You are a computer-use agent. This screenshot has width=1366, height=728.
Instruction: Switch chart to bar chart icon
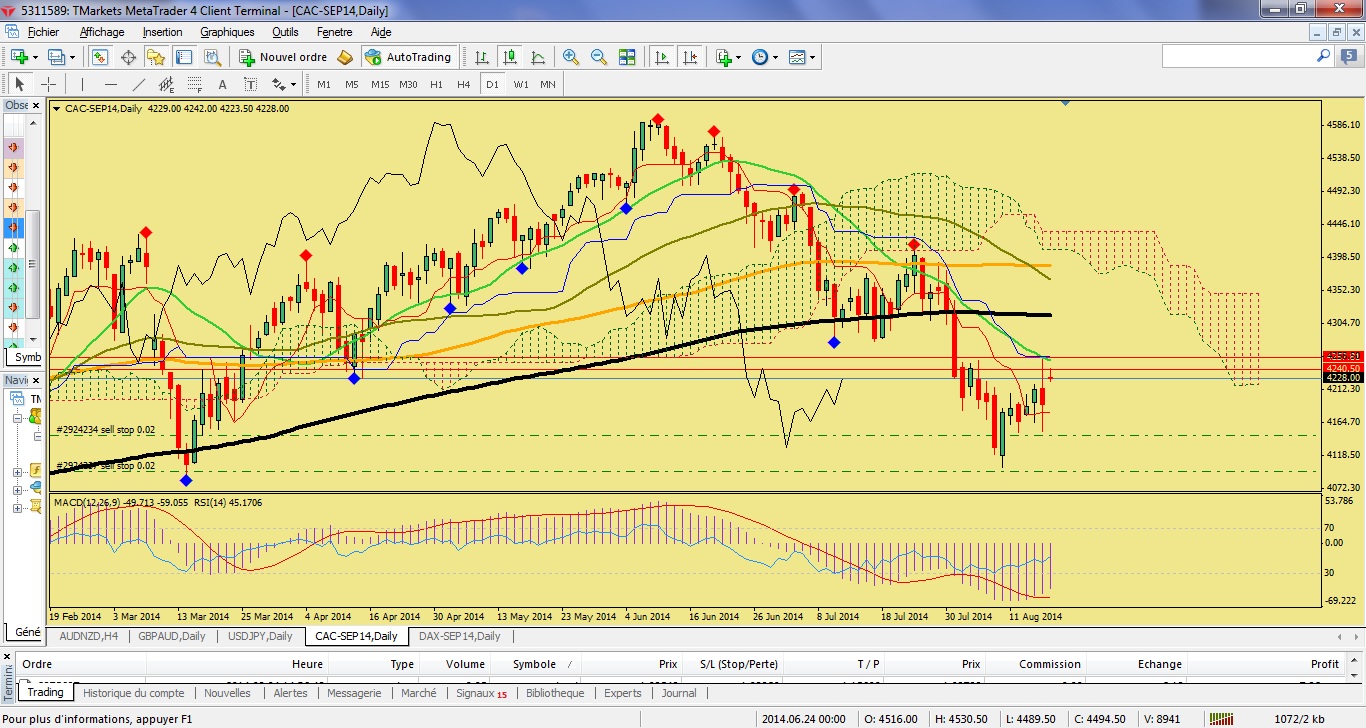(483, 57)
